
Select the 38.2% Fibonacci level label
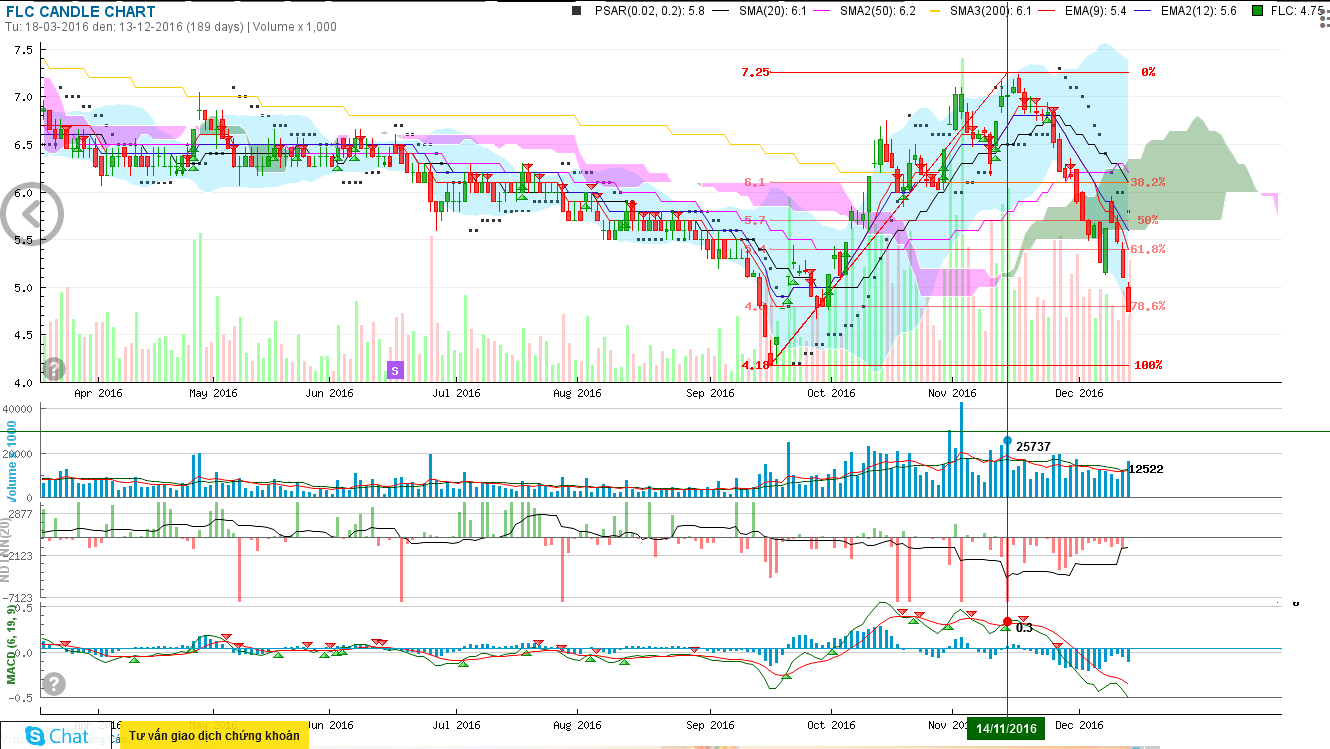(1148, 182)
